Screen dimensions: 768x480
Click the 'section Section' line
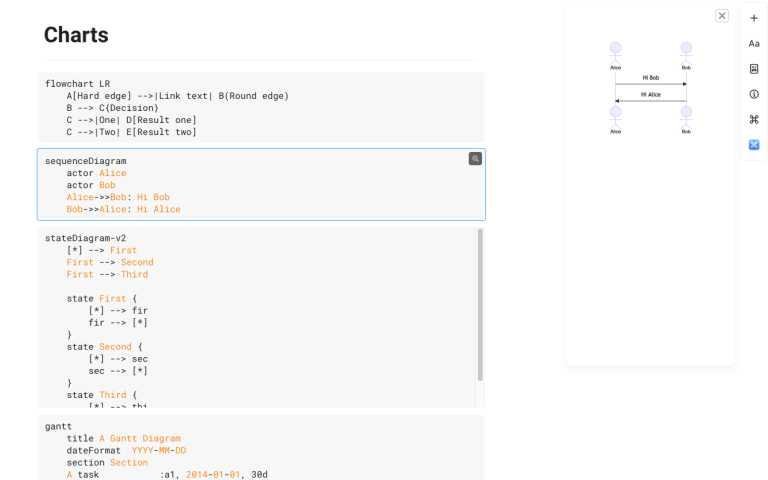pyautogui.click(x=107, y=462)
